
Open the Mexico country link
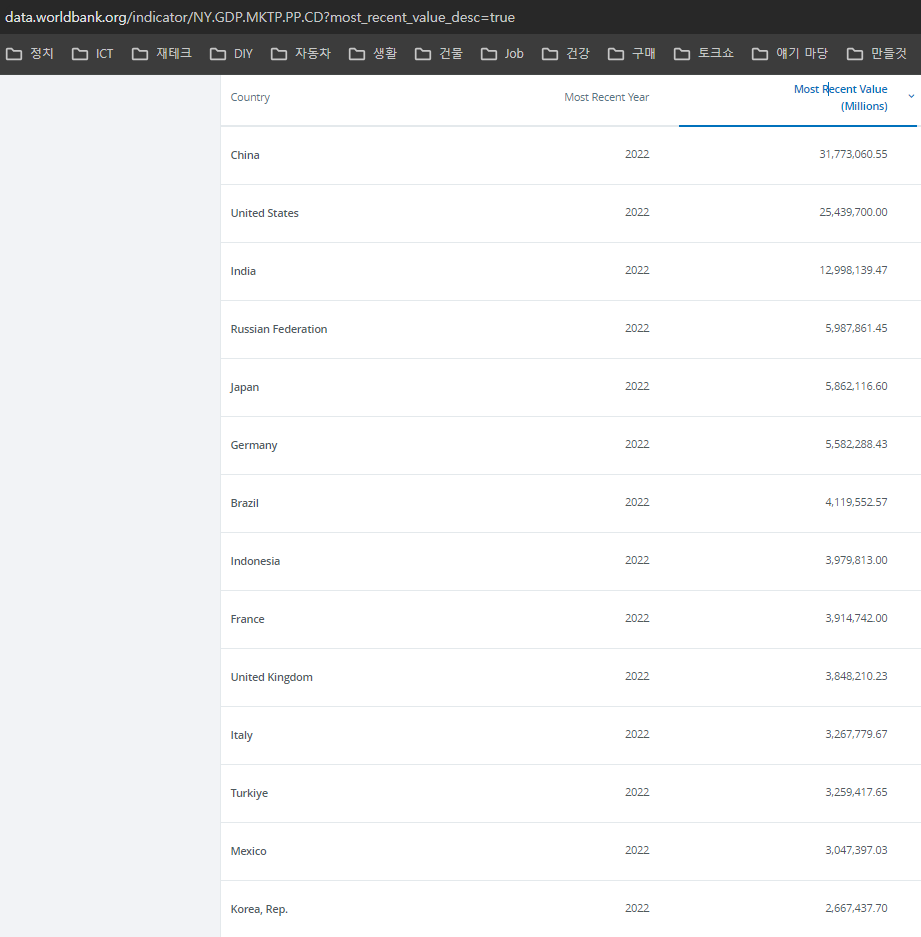click(248, 851)
